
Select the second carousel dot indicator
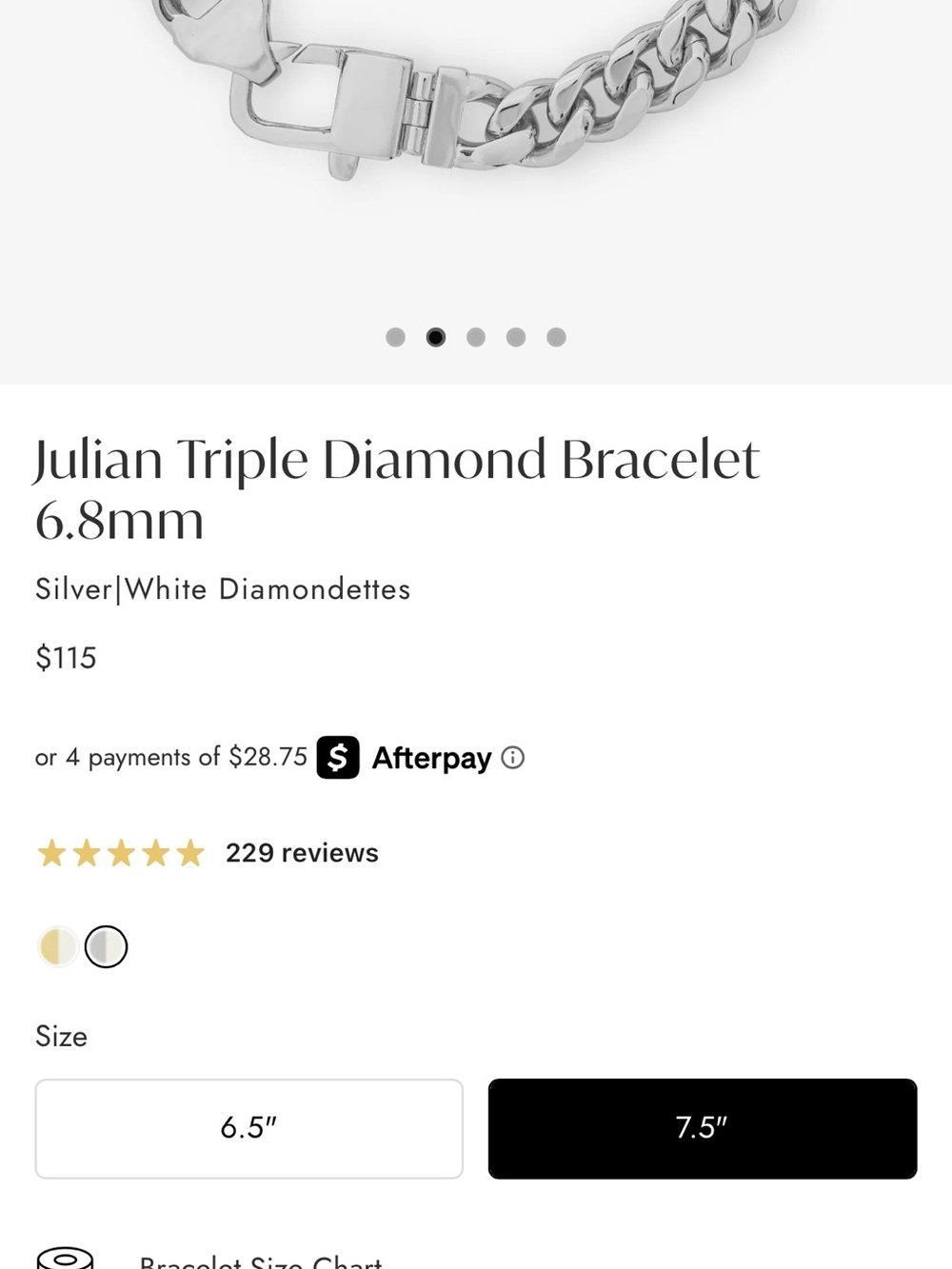point(436,337)
